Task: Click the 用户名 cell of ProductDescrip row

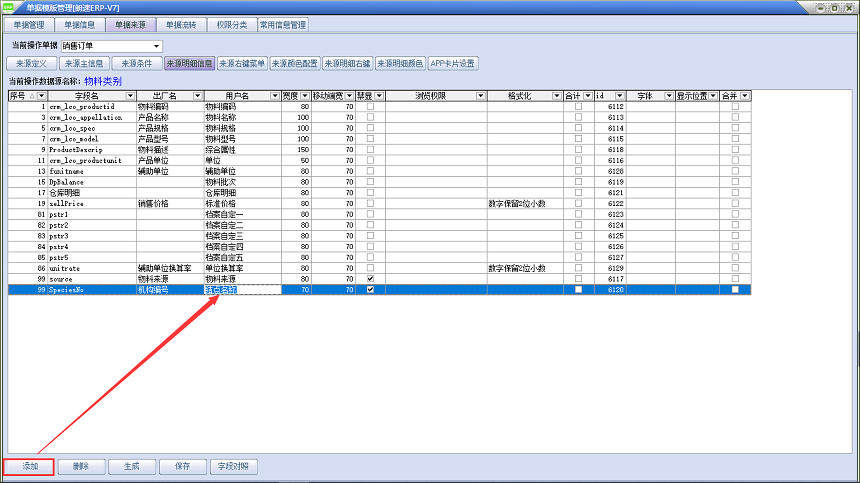Action: click(x=240, y=149)
